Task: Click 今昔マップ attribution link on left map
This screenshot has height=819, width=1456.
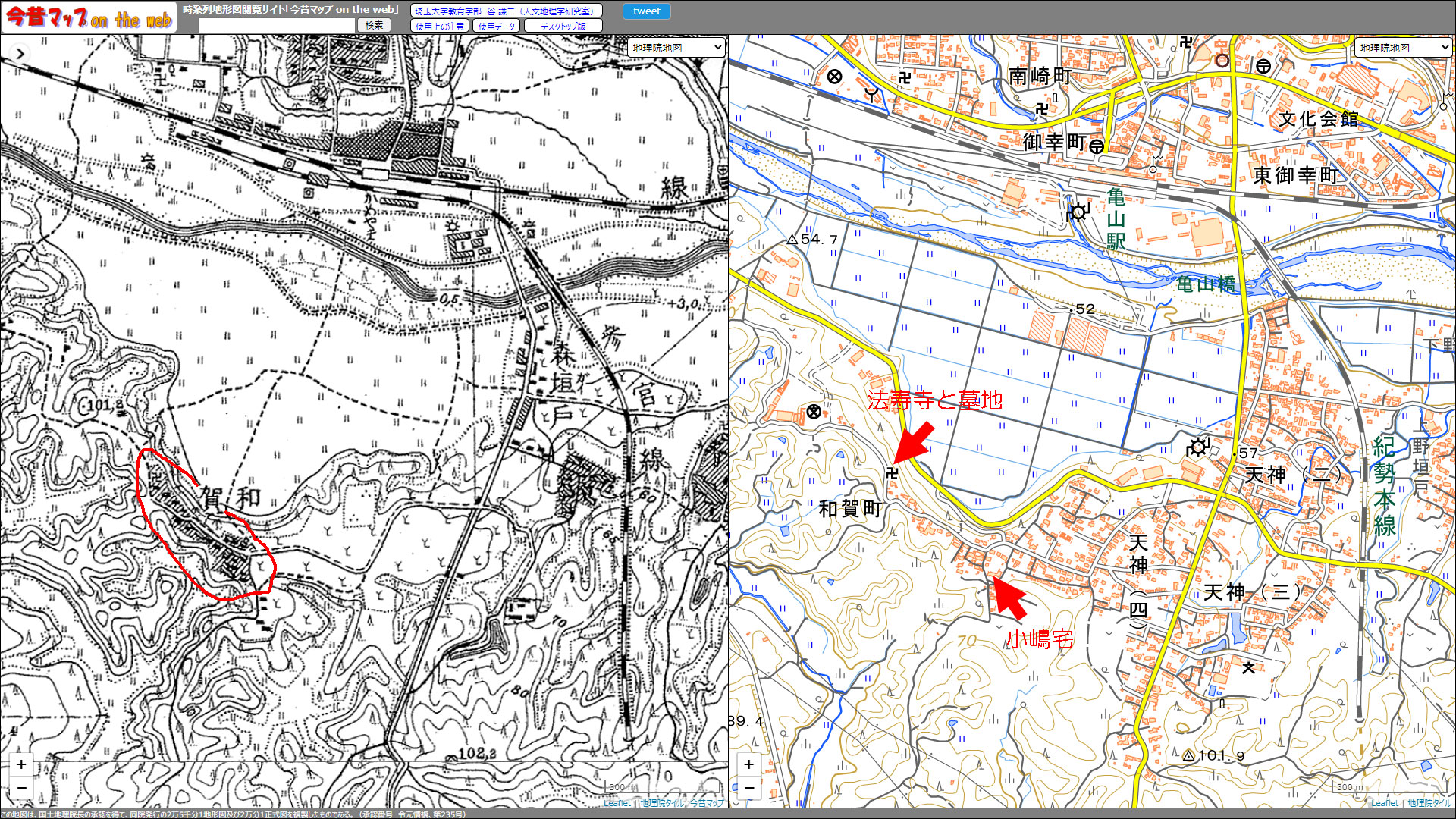Action: point(707,803)
